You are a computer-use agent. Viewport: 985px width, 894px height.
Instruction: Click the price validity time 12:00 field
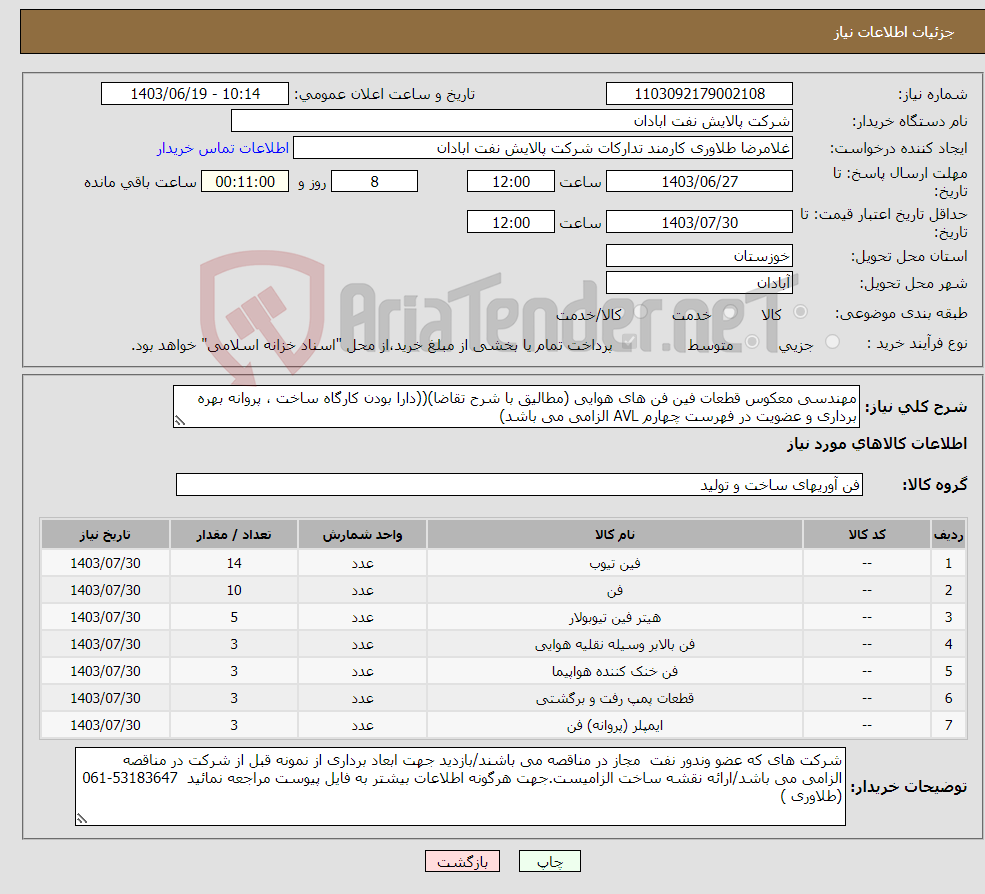(x=511, y=222)
